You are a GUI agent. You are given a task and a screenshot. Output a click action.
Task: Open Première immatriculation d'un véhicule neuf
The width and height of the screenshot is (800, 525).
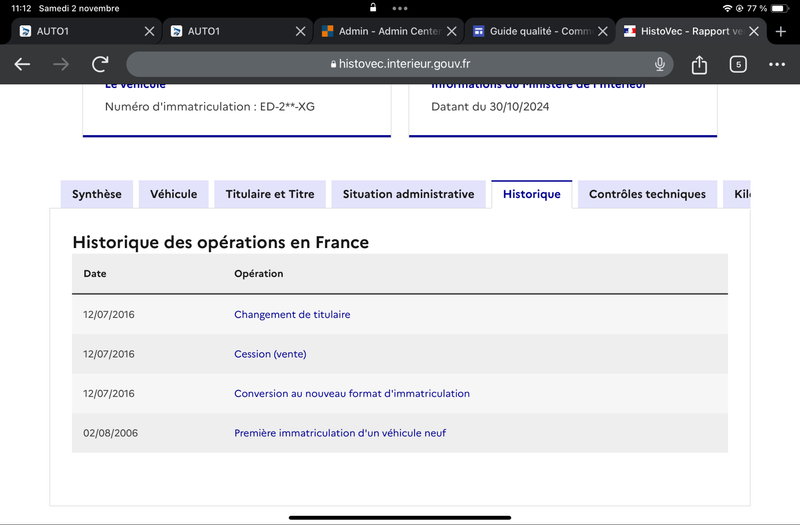[340, 433]
